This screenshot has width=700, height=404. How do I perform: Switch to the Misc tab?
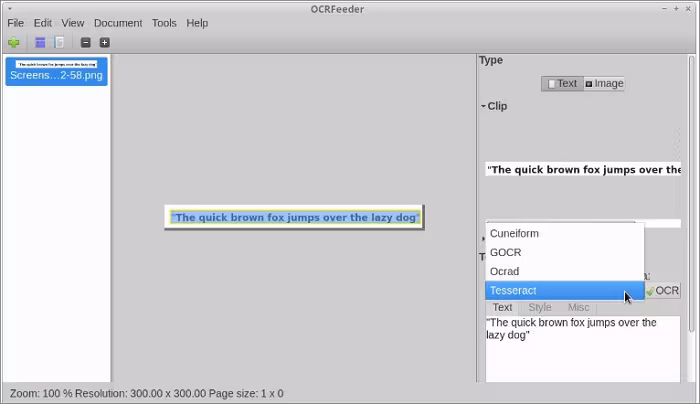(x=579, y=307)
